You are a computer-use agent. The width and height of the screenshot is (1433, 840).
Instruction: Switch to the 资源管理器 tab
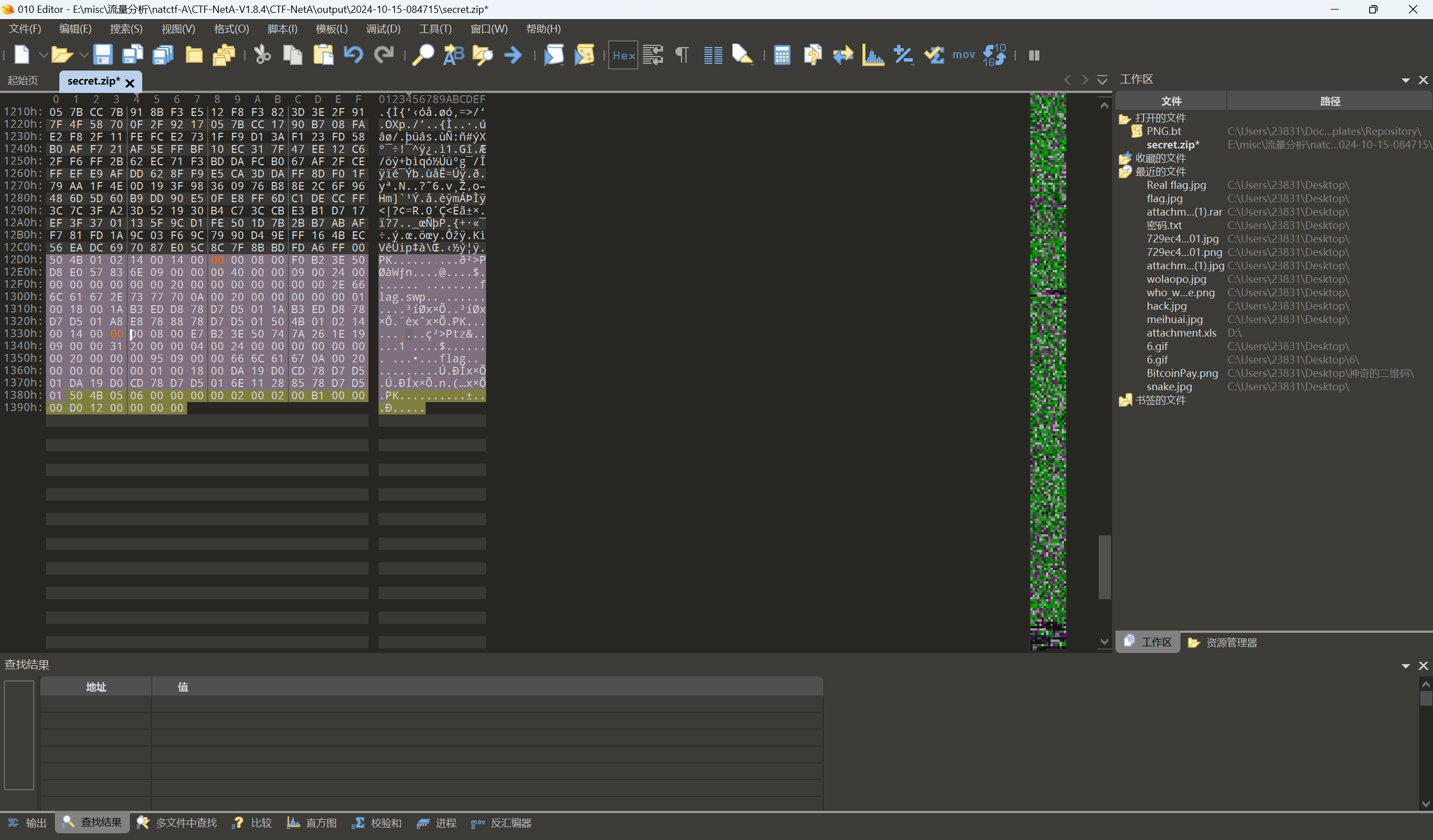tap(1222, 642)
